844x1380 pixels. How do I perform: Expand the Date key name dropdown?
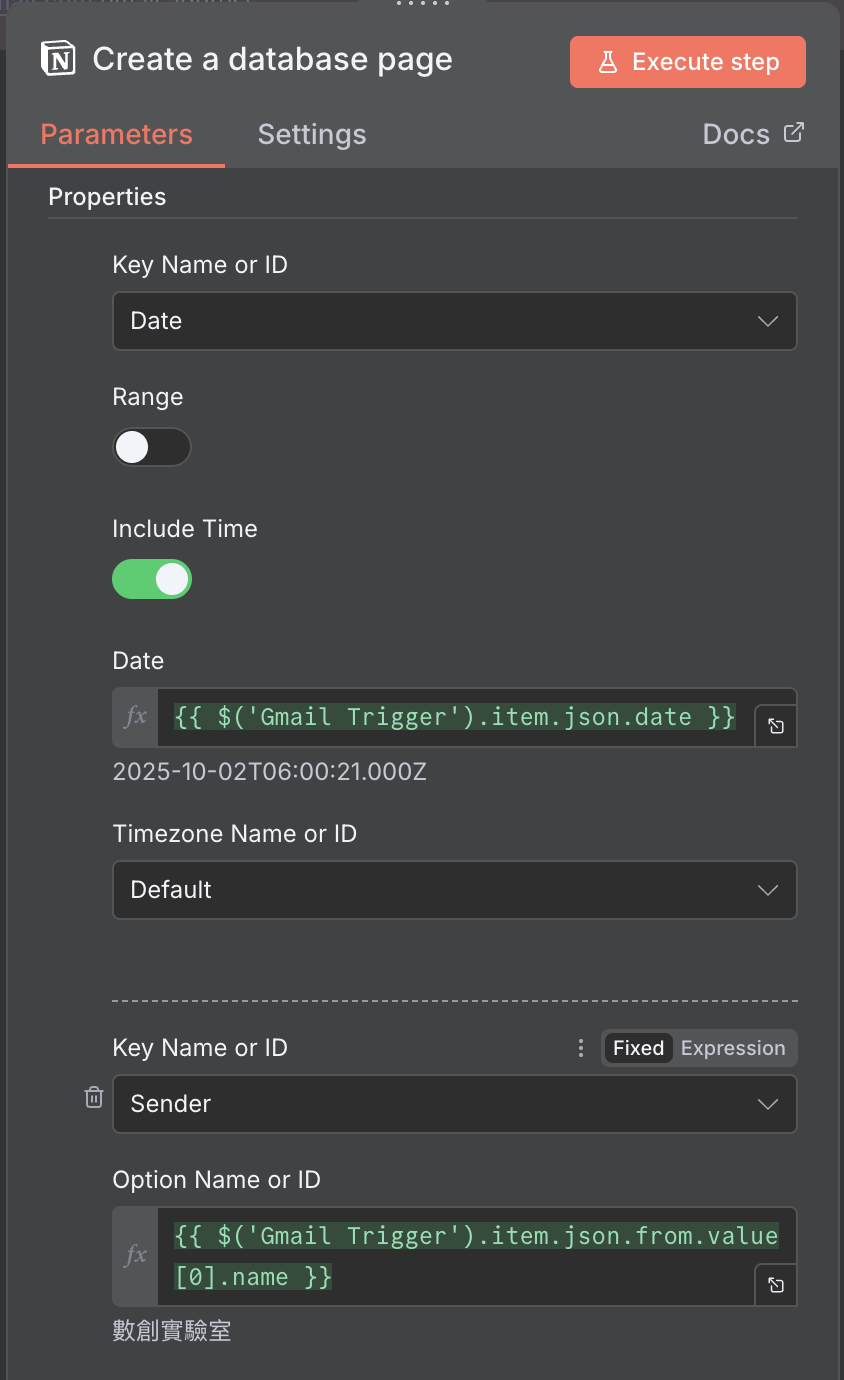tap(454, 321)
